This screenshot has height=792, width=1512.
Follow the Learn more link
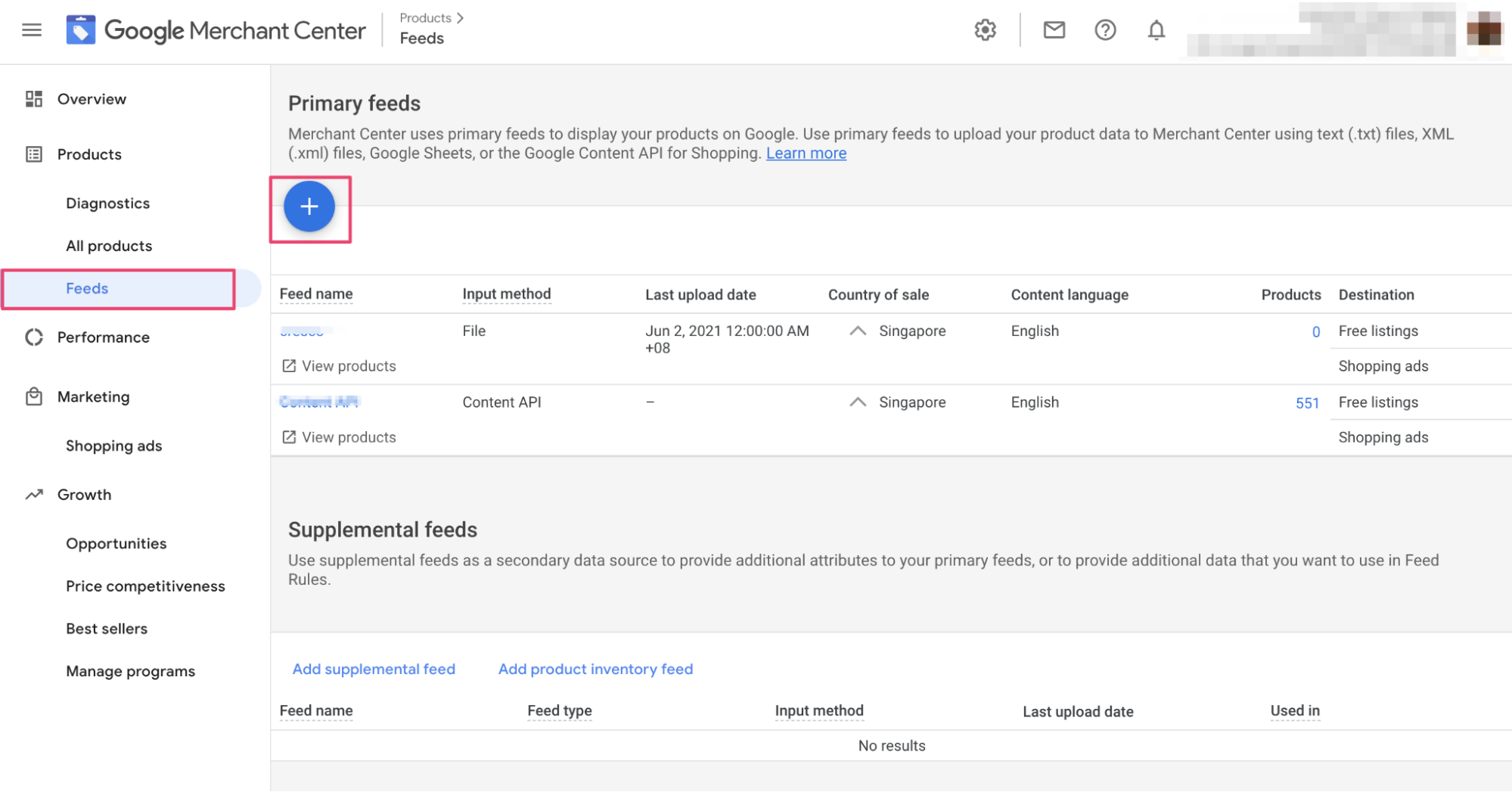pyautogui.click(x=806, y=154)
